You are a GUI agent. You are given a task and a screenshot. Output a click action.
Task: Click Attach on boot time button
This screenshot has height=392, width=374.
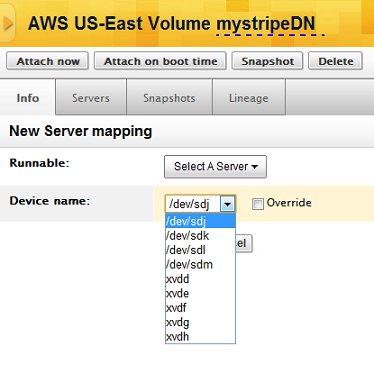[160, 61]
